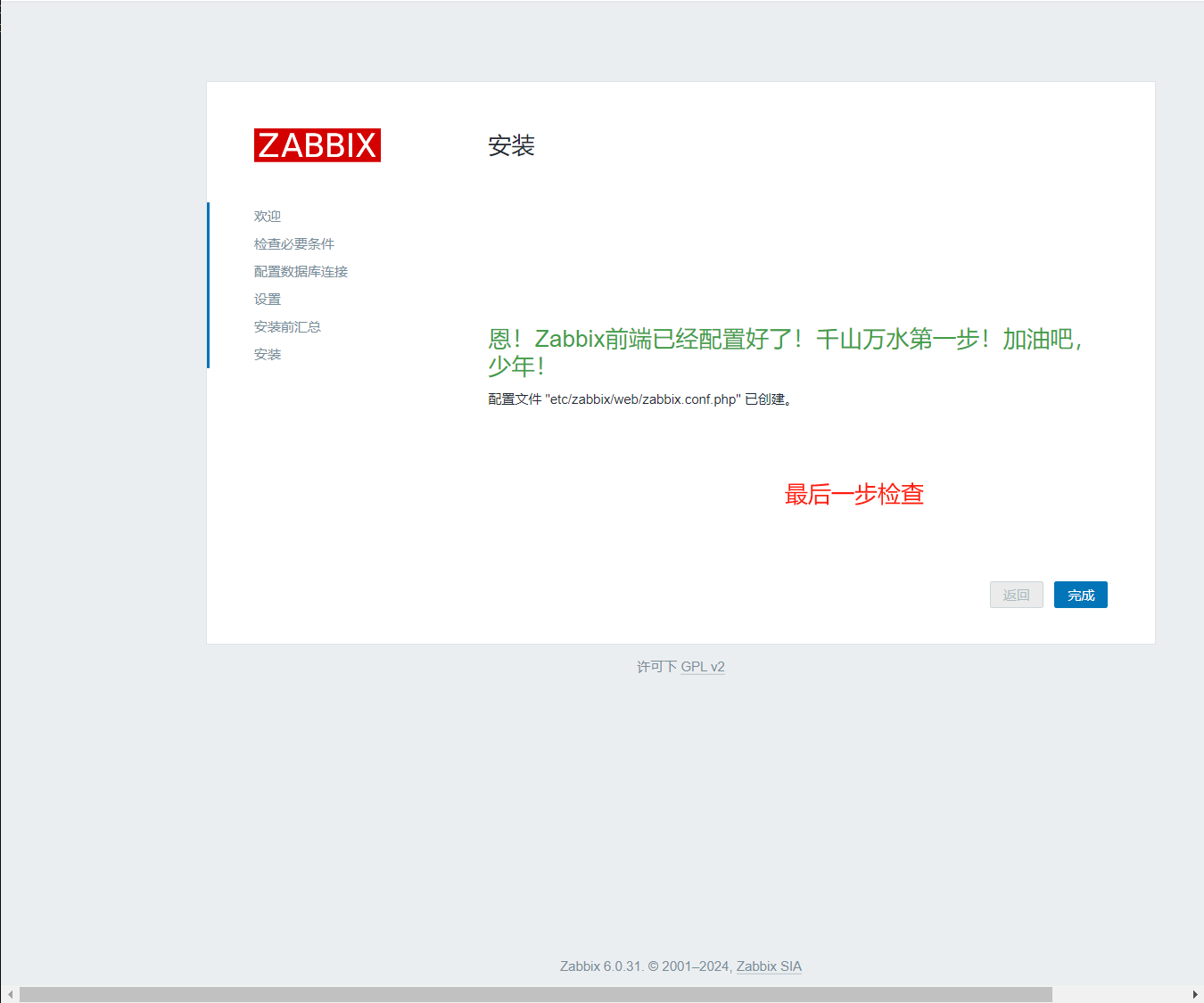Click the greyed 返回 back button
1204x1003 pixels.
pos(1017,595)
